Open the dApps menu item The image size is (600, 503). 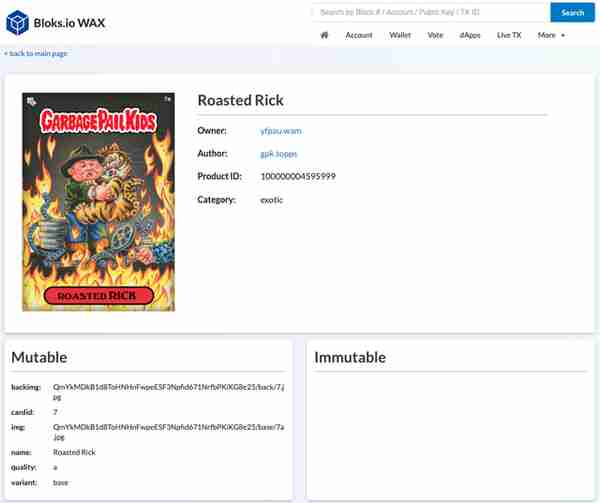tap(470, 35)
